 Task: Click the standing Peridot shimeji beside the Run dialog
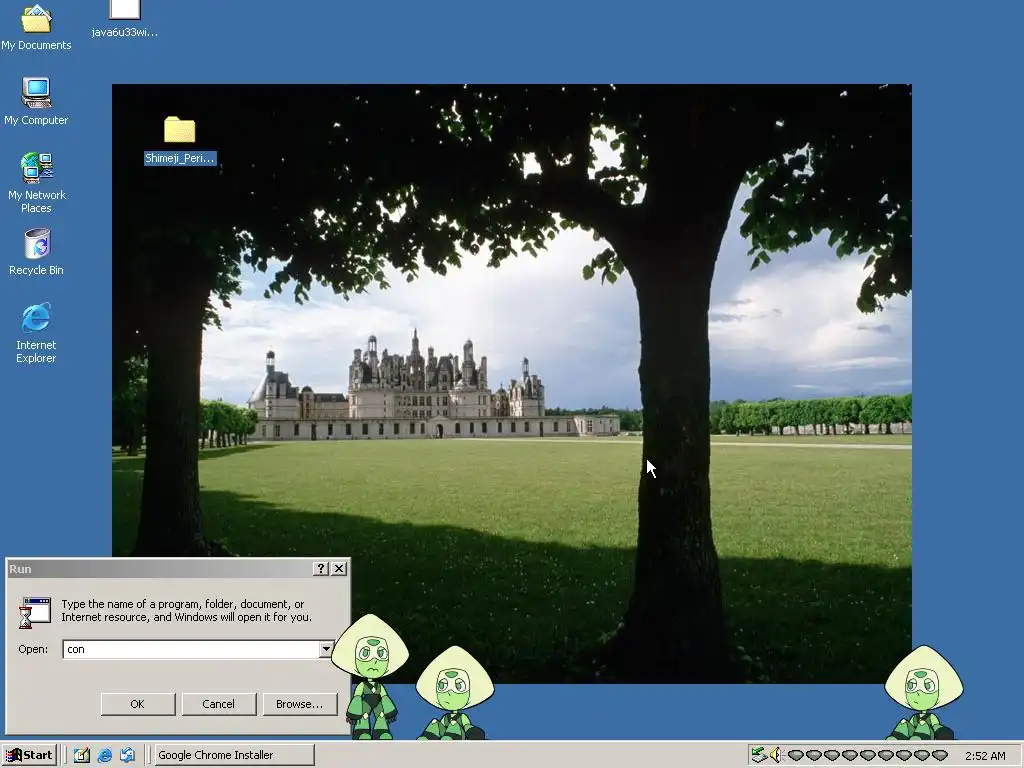[x=370, y=677]
